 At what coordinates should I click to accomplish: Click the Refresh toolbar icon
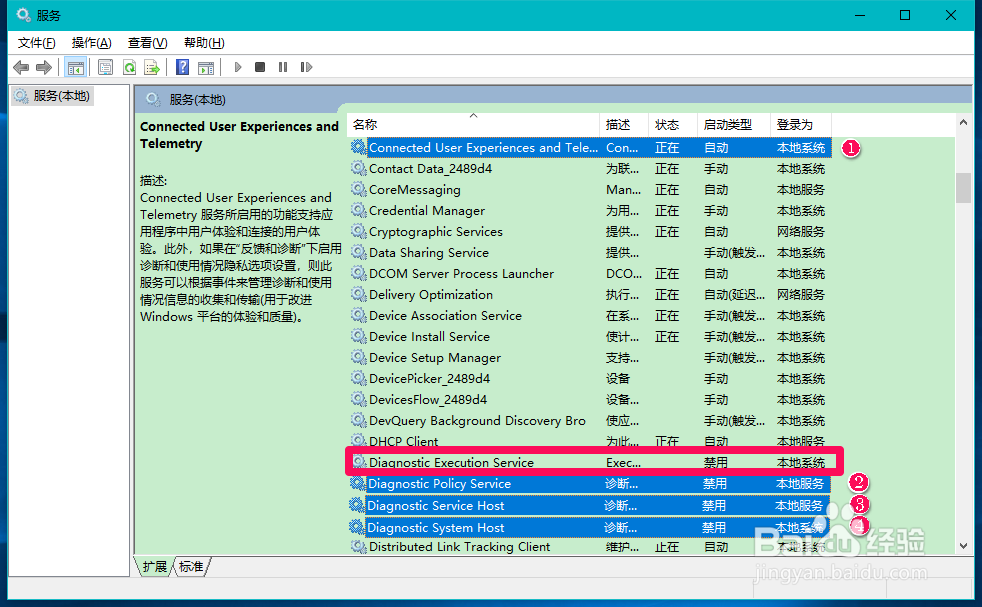click(129, 67)
